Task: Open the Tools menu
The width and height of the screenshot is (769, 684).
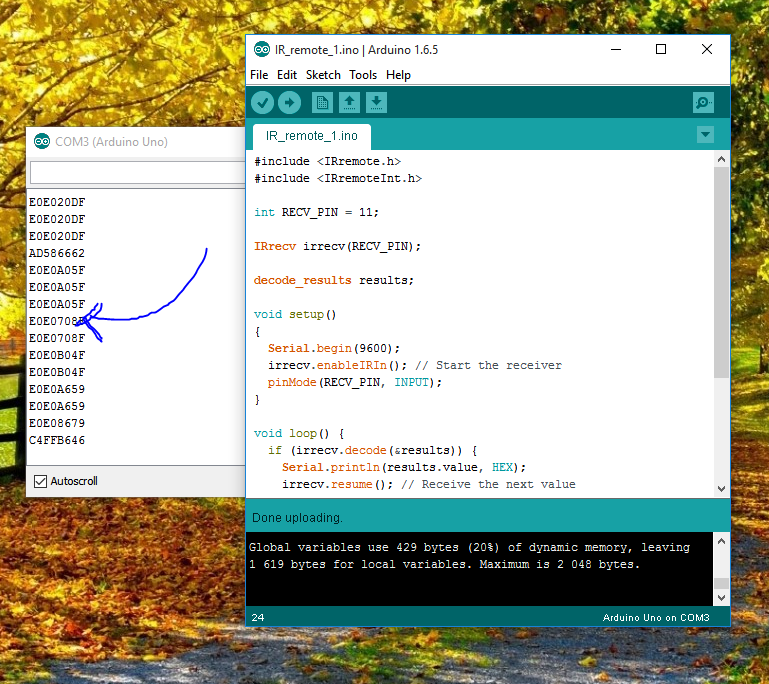Action: coord(363,75)
